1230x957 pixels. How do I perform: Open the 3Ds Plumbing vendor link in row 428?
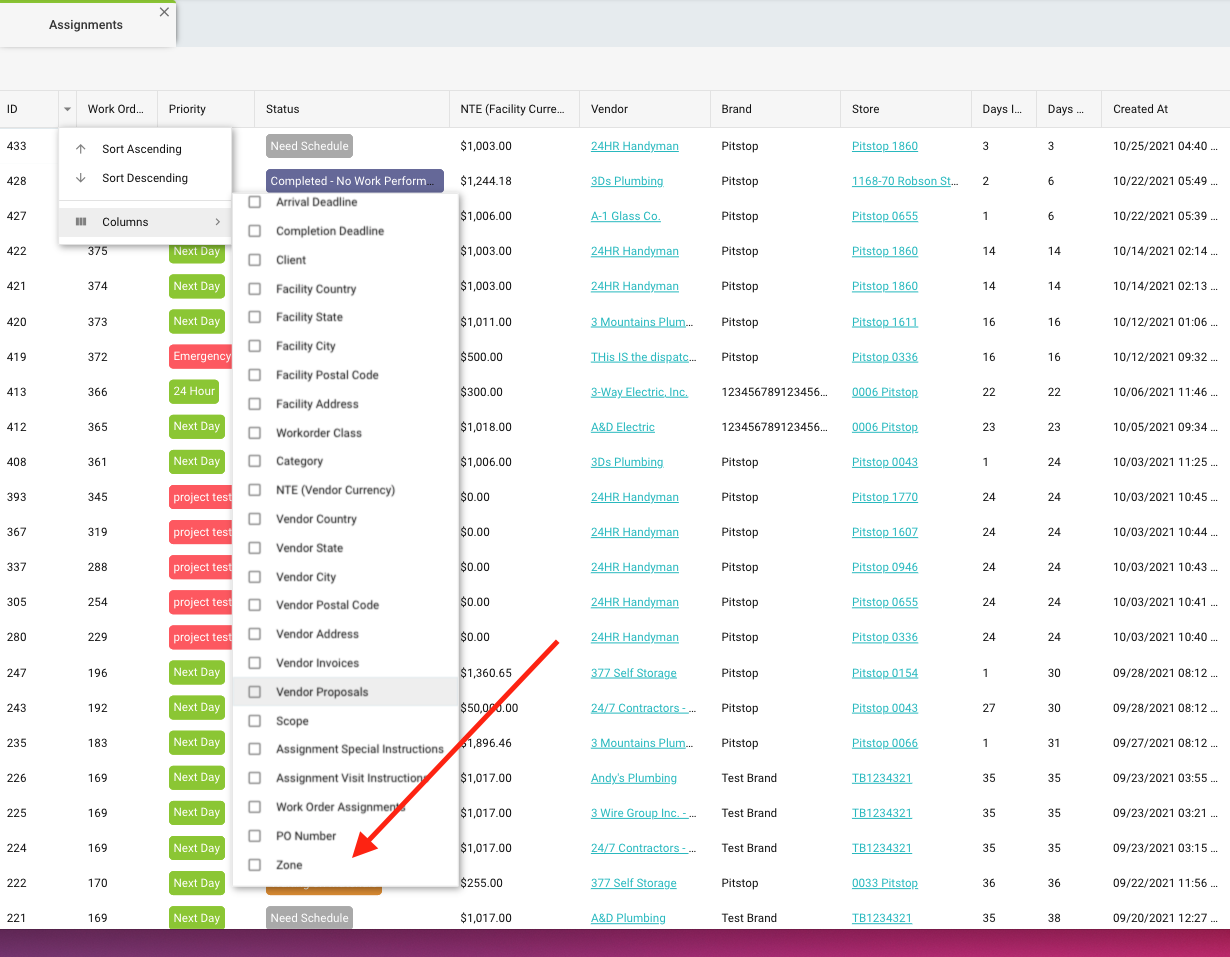coord(626,181)
